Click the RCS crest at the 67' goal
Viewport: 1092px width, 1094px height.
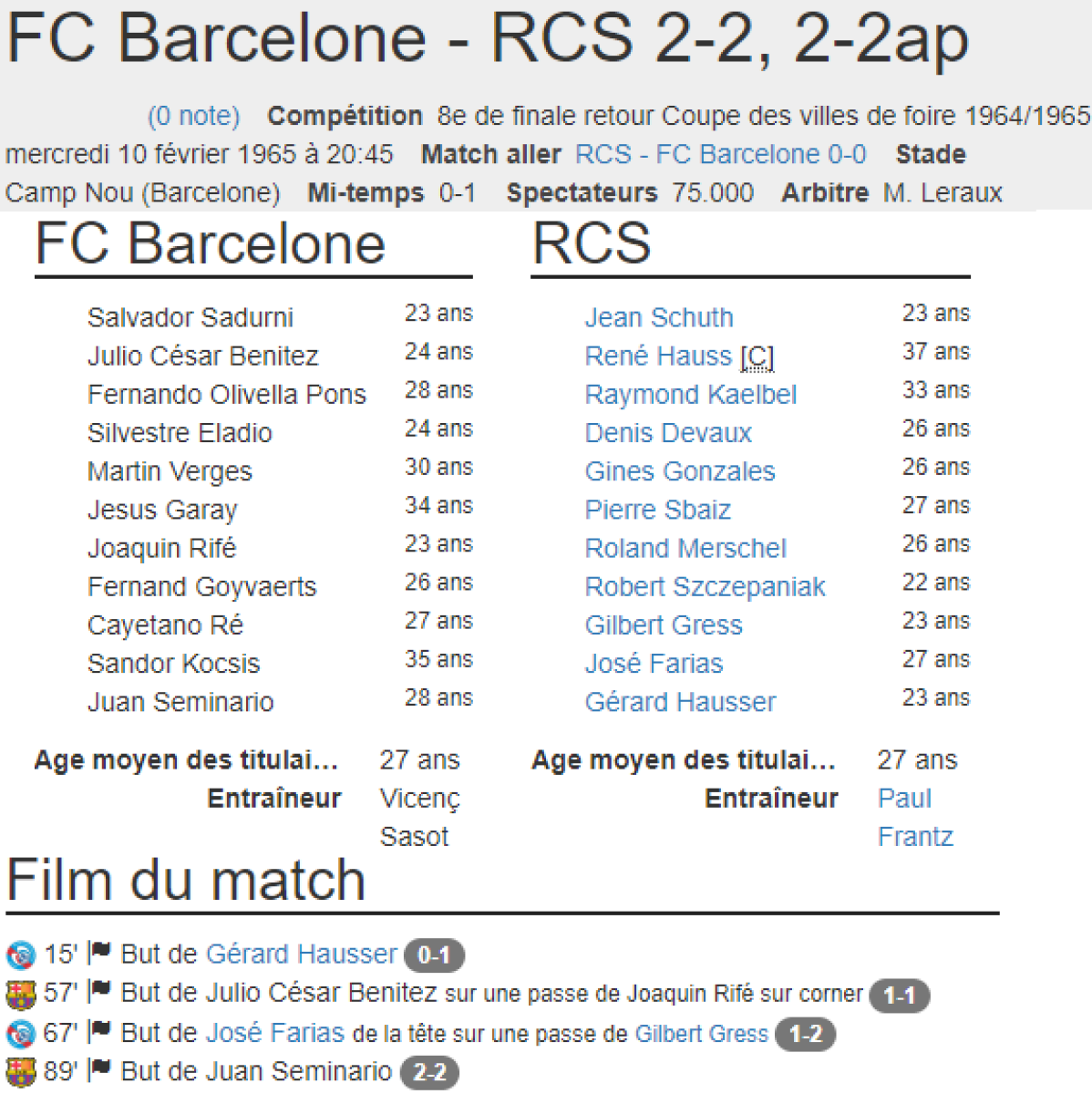pyautogui.click(x=20, y=1034)
